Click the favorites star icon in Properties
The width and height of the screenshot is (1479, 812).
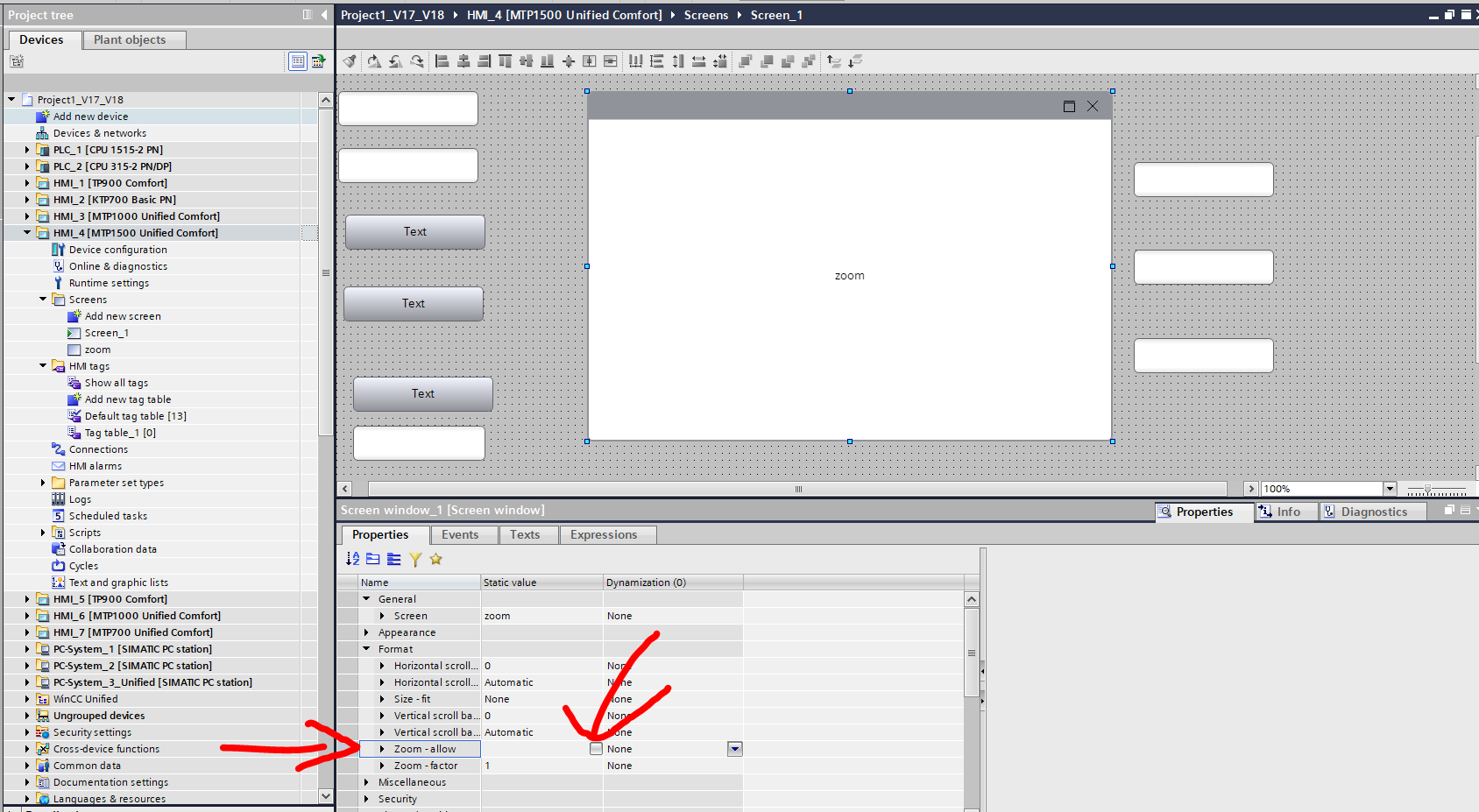pos(435,559)
